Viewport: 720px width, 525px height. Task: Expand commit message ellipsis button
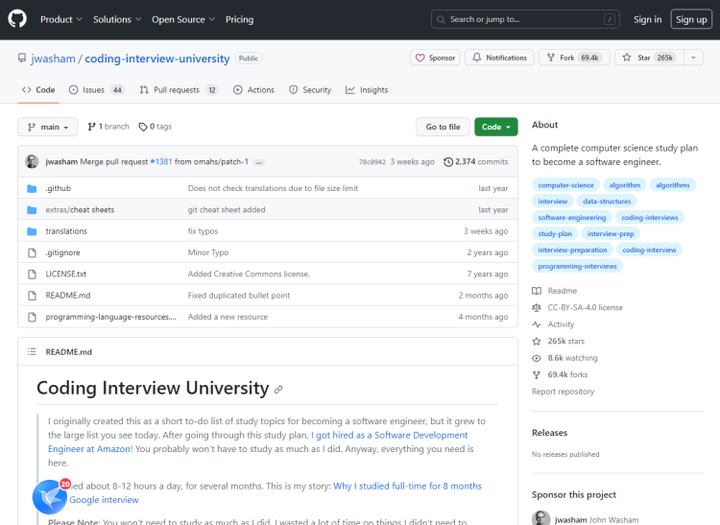[x=259, y=163]
